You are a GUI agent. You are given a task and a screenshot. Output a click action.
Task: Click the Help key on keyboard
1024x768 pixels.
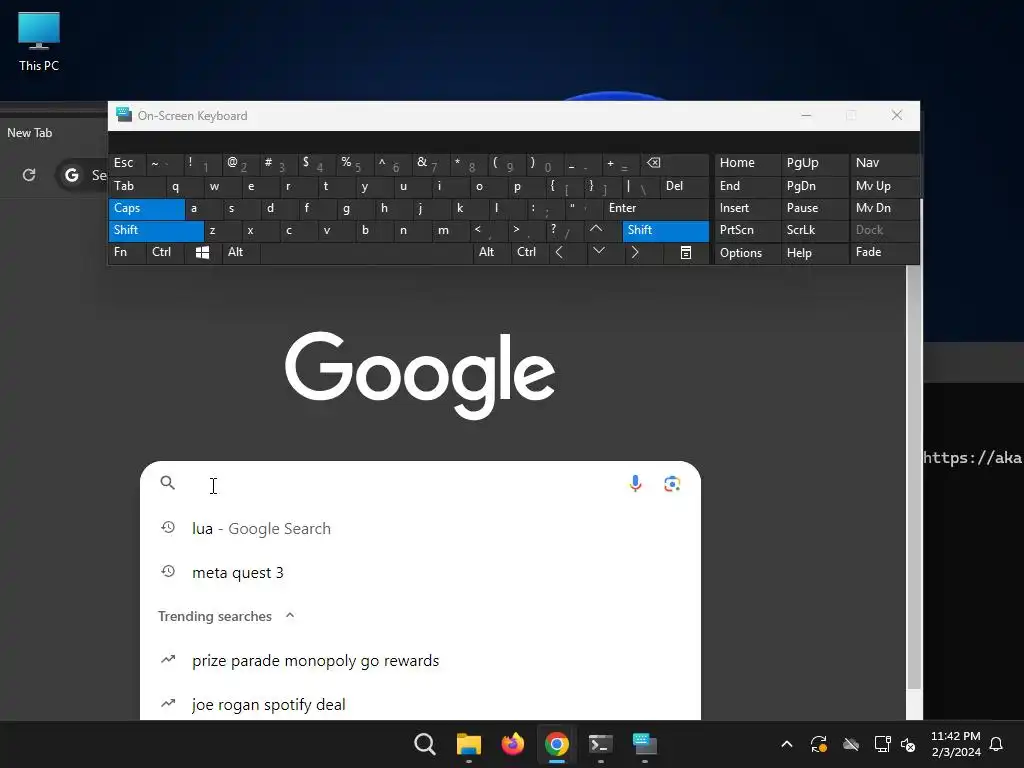click(814, 253)
